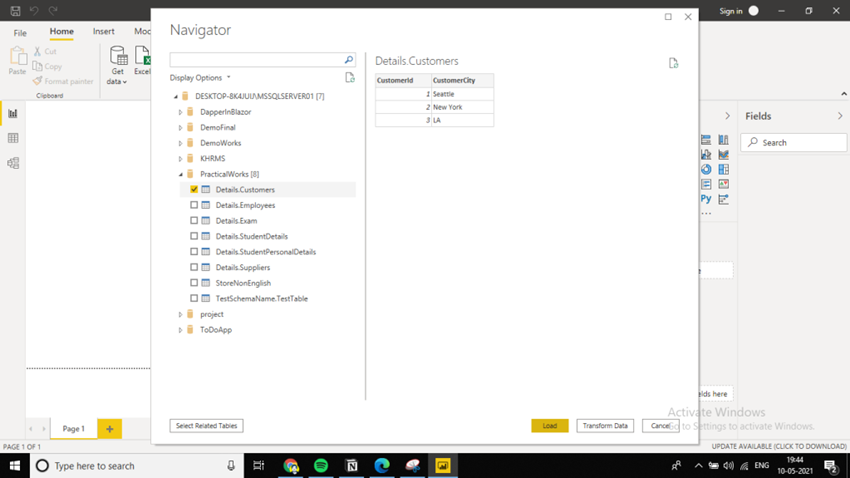This screenshot has width=850, height=478.
Task: Click Select Related Tables button
Action: [x=207, y=425]
